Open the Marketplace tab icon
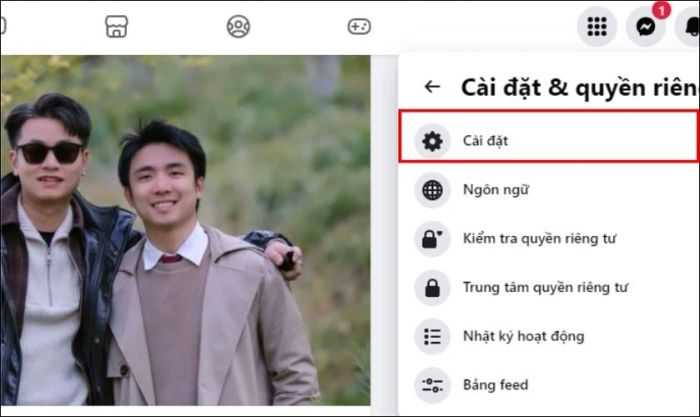 [117, 26]
